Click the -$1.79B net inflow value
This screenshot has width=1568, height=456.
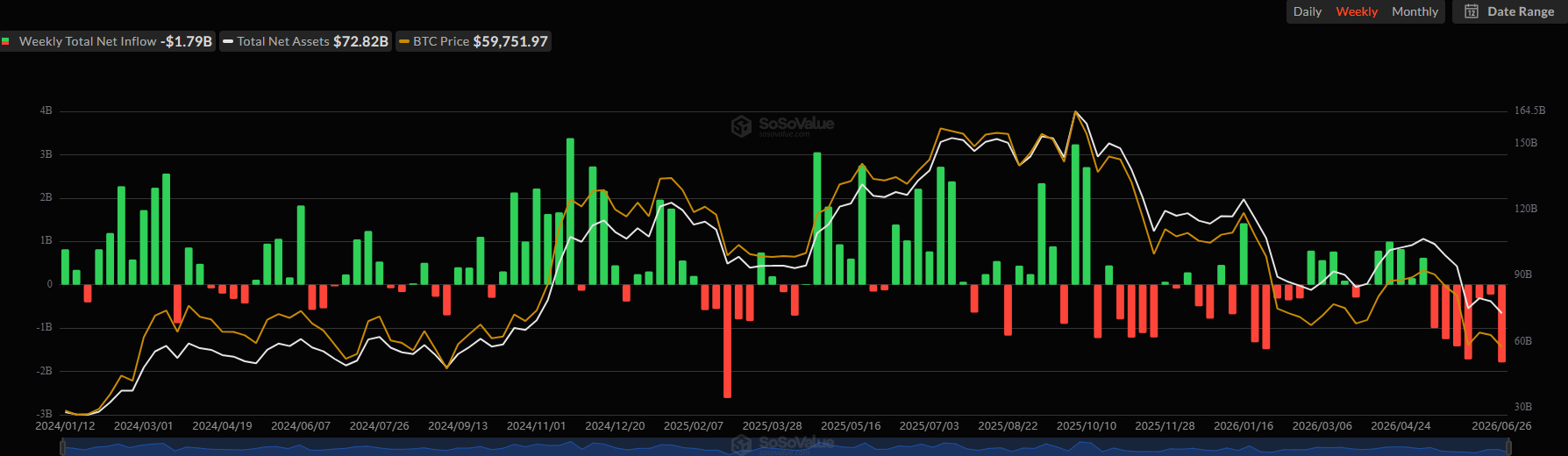pyautogui.click(x=187, y=41)
